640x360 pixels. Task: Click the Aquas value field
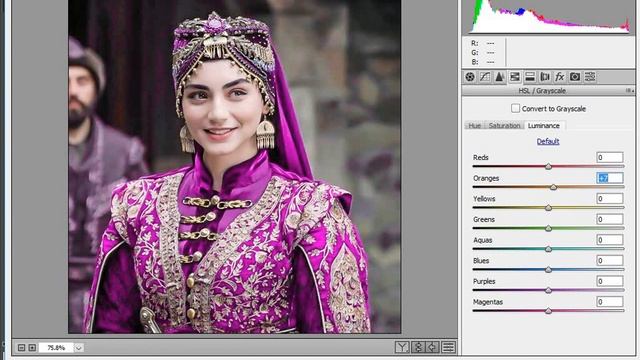pyautogui.click(x=609, y=240)
